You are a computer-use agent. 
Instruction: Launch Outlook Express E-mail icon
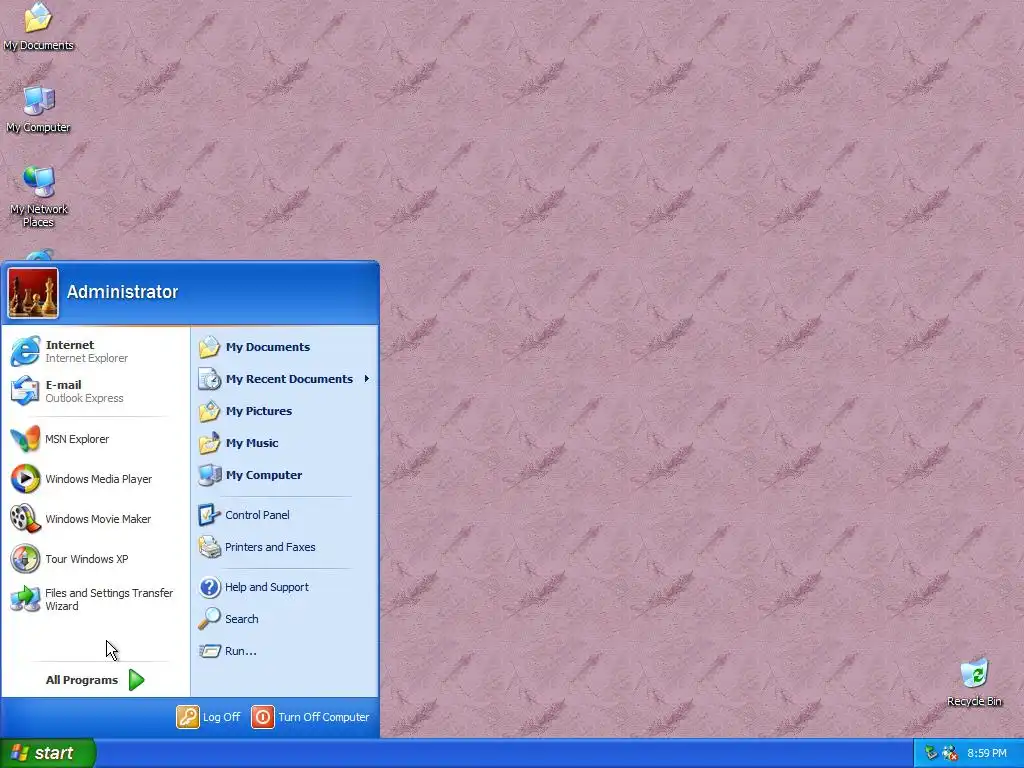point(25,391)
